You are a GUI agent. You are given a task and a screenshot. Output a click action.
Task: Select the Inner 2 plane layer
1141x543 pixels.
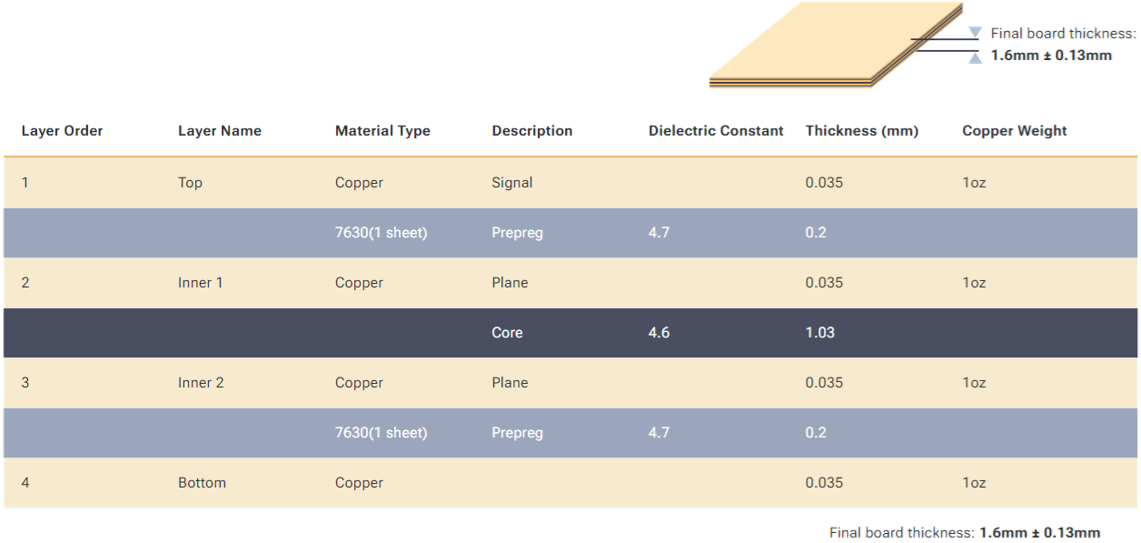(570, 383)
